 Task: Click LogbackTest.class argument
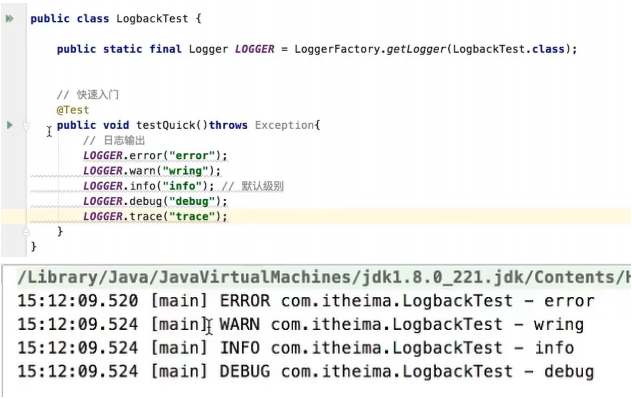tap(509, 49)
